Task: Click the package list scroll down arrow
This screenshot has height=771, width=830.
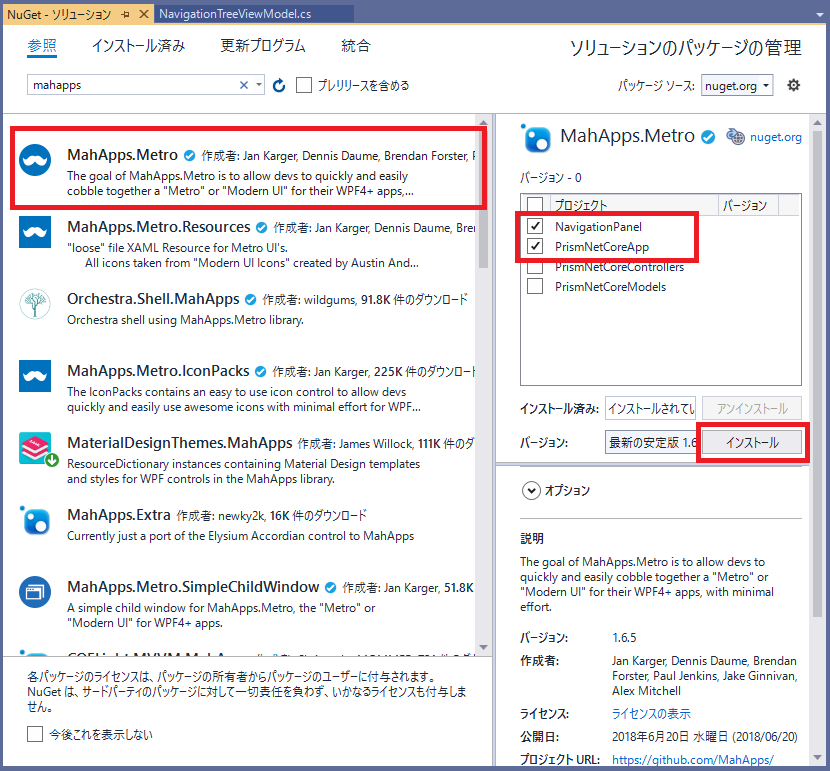Action: pyautogui.click(x=483, y=648)
